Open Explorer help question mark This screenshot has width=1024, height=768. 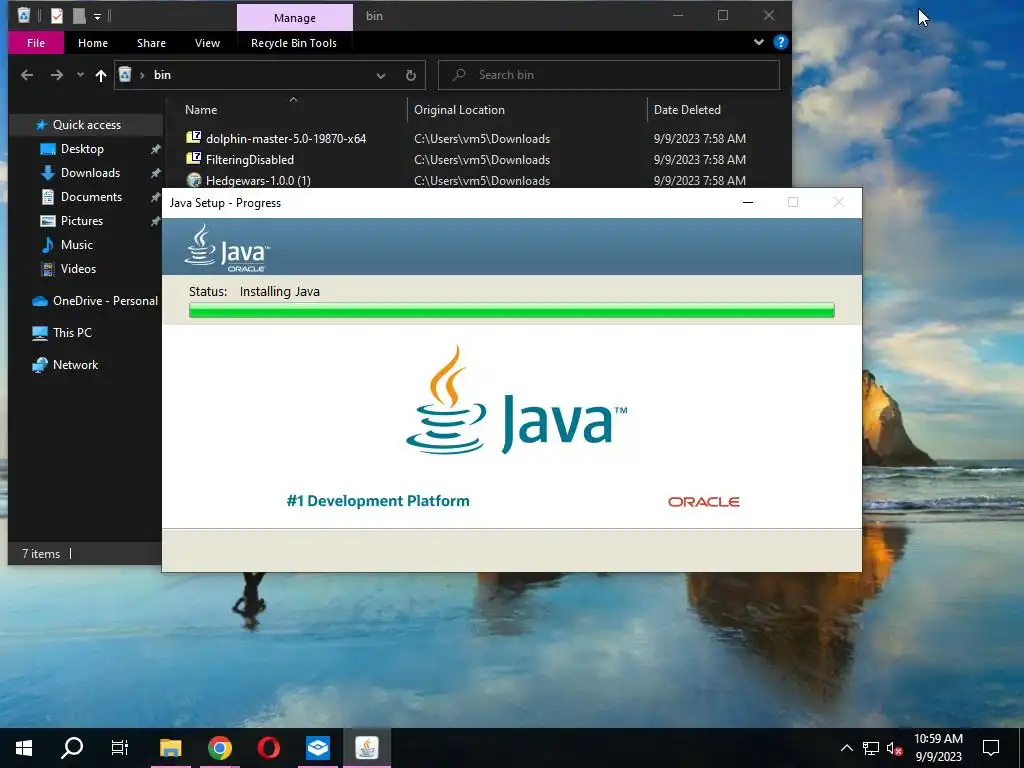tap(780, 42)
